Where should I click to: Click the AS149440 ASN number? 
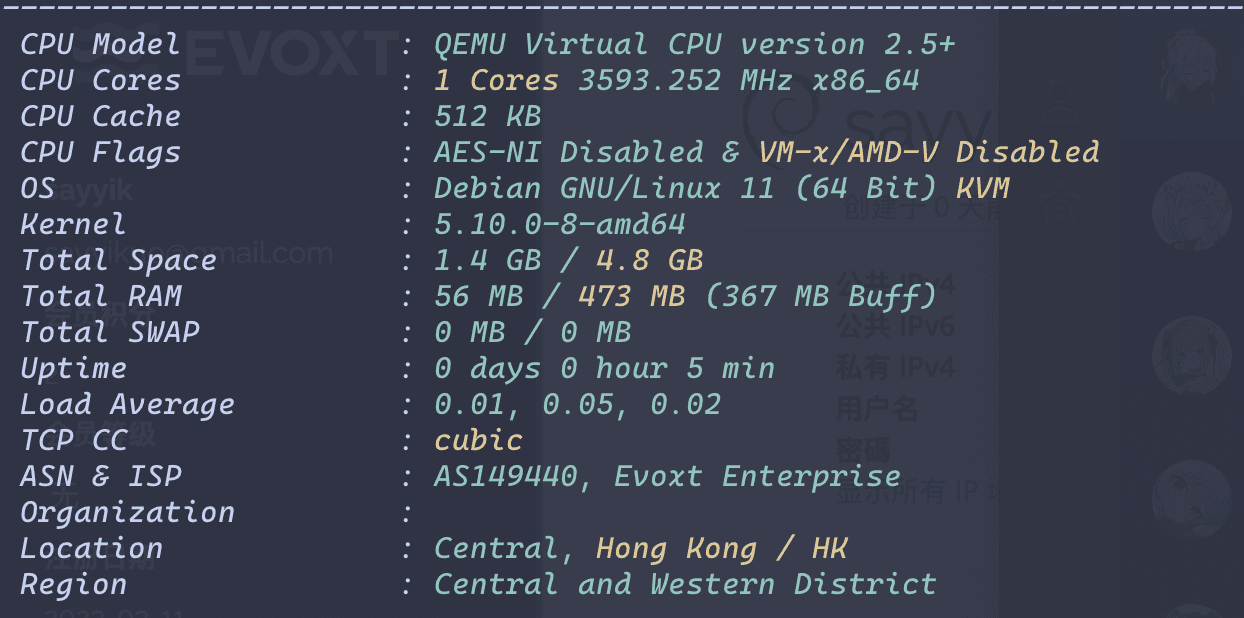(x=505, y=477)
